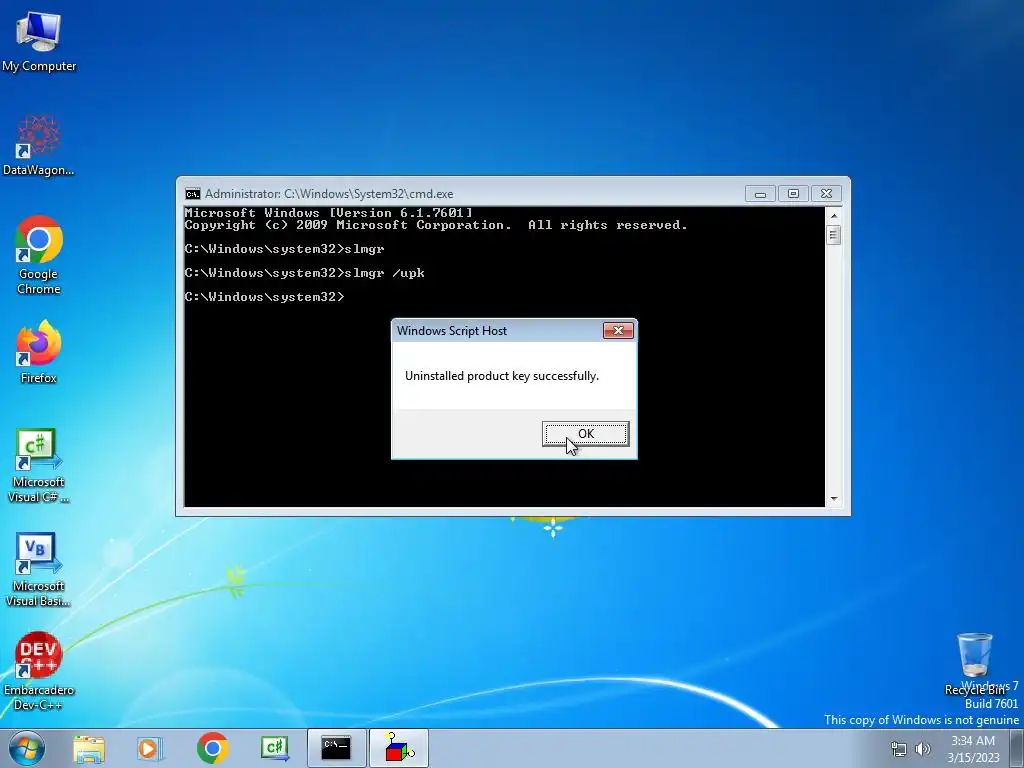The width and height of the screenshot is (1024, 768).
Task: Open Windows Explorer from the taskbar
Action: (89, 749)
